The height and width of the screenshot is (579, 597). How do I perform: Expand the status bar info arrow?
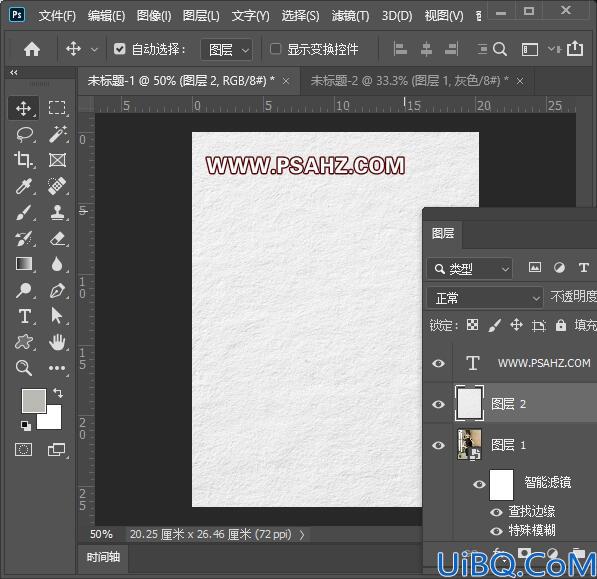click(x=302, y=535)
